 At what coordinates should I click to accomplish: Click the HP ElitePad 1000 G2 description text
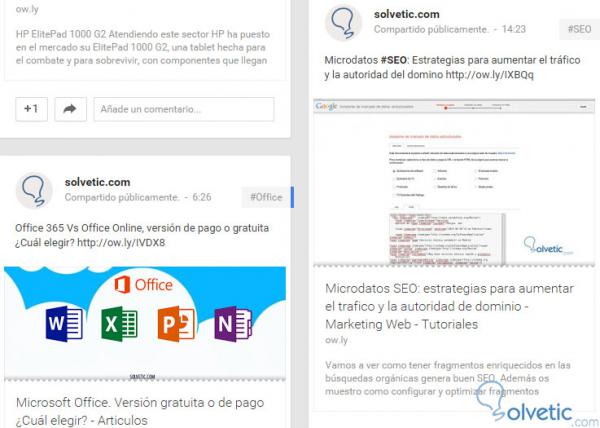click(x=143, y=47)
